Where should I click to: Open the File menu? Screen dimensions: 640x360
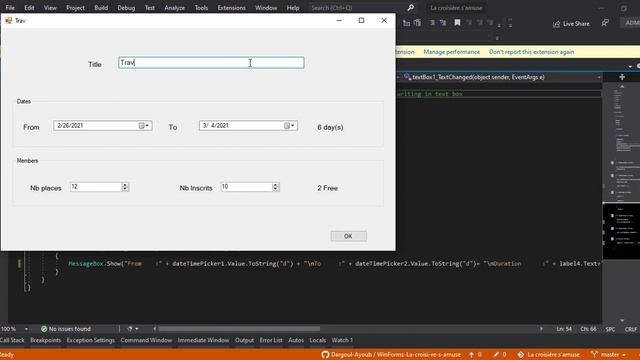(10, 8)
